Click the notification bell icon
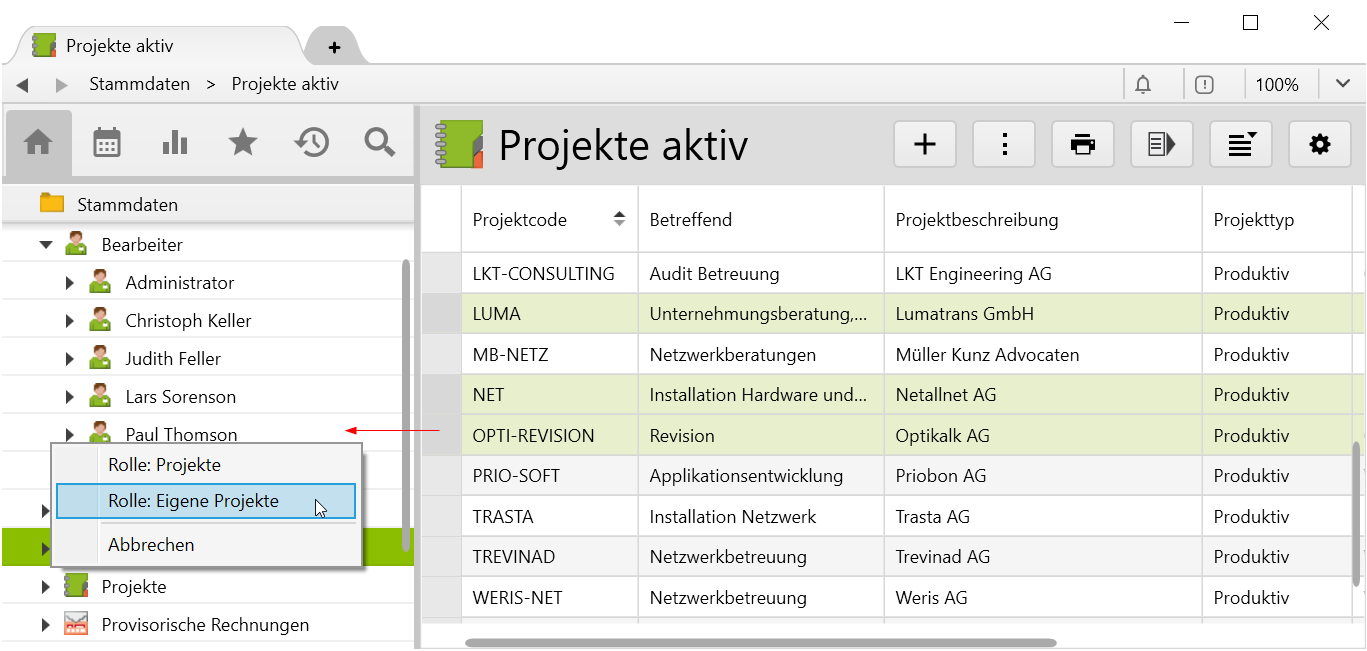Image resolution: width=1367 pixels, height=651 pixels. pos(1143,85)
